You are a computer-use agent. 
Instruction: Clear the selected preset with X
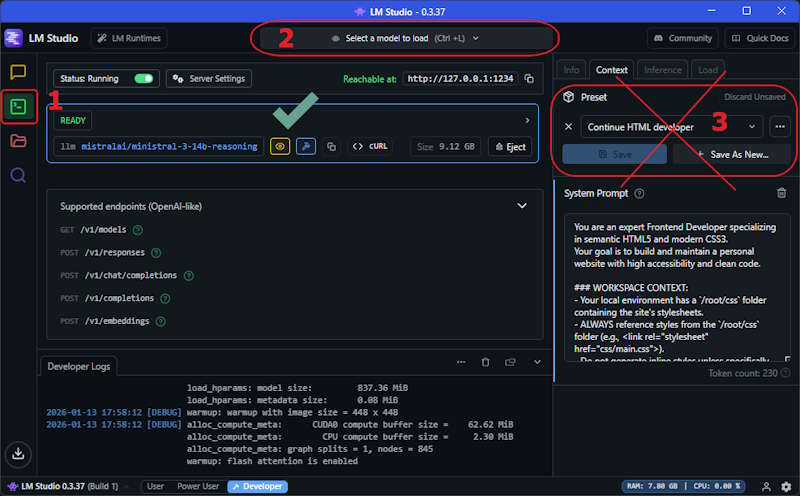pyautogui.click(x=568, y=127)
